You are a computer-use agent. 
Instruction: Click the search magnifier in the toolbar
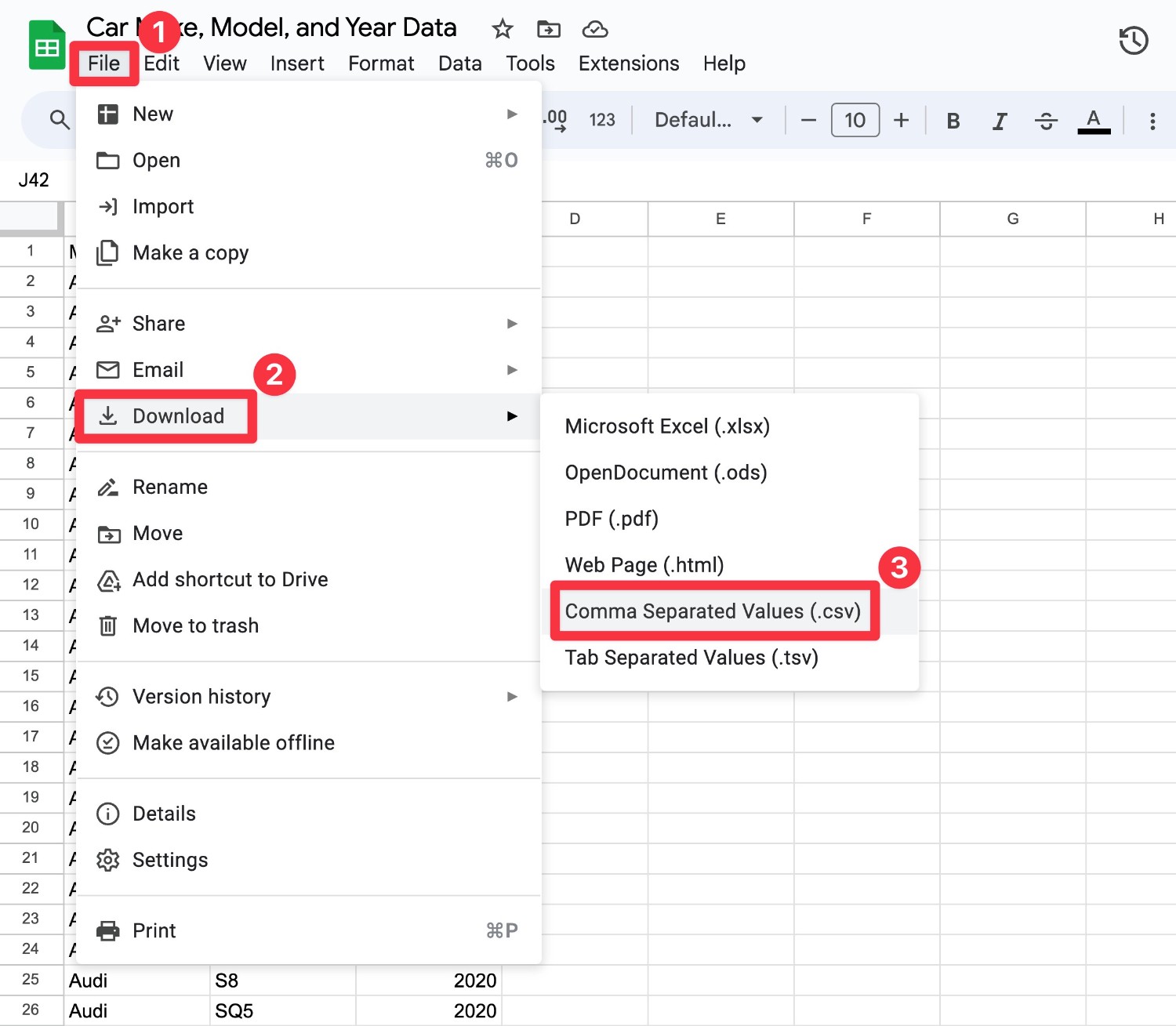60,120
